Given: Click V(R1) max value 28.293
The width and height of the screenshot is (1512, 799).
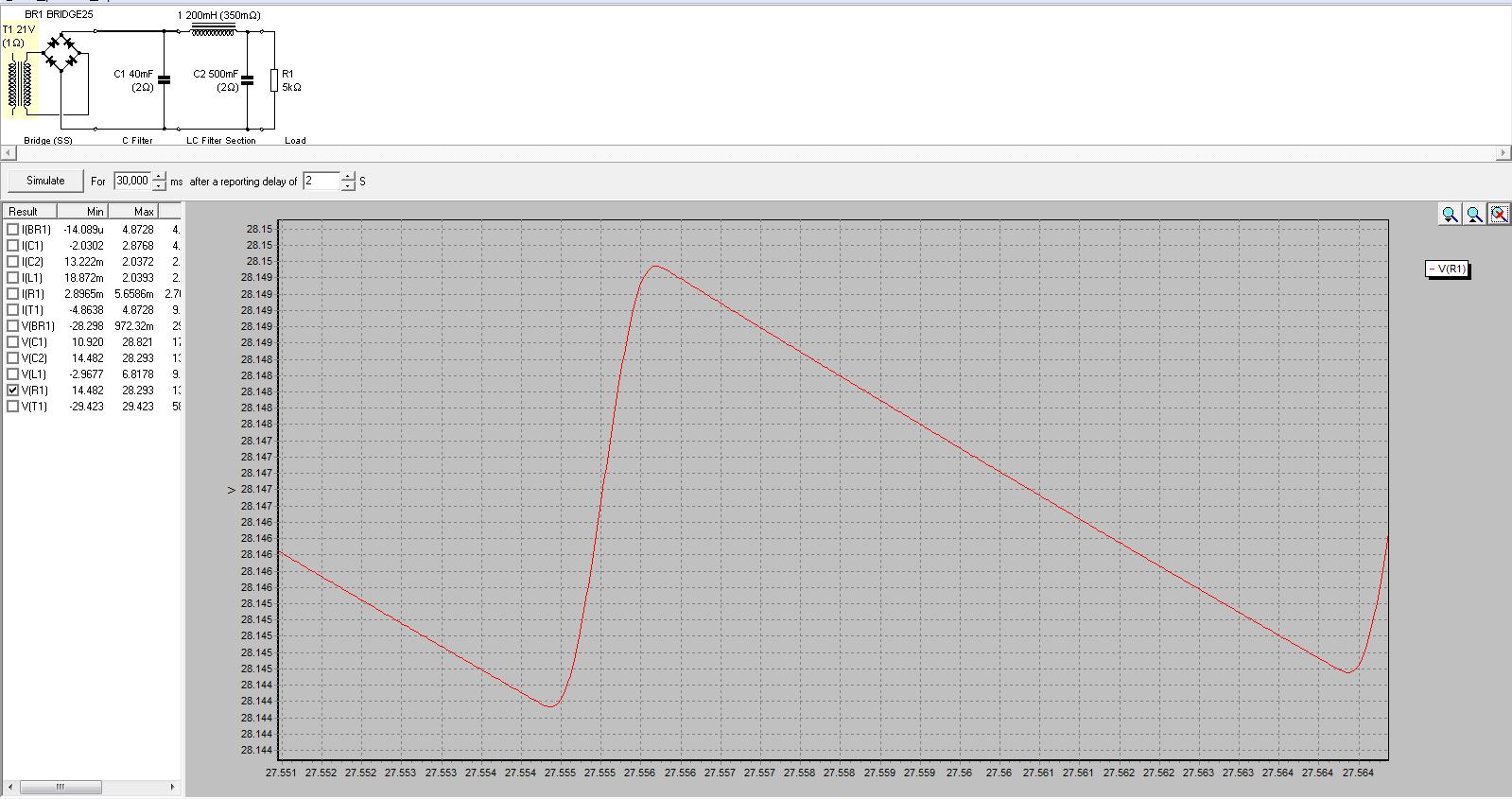Looking at the screenshot, I should coord(137,390).
